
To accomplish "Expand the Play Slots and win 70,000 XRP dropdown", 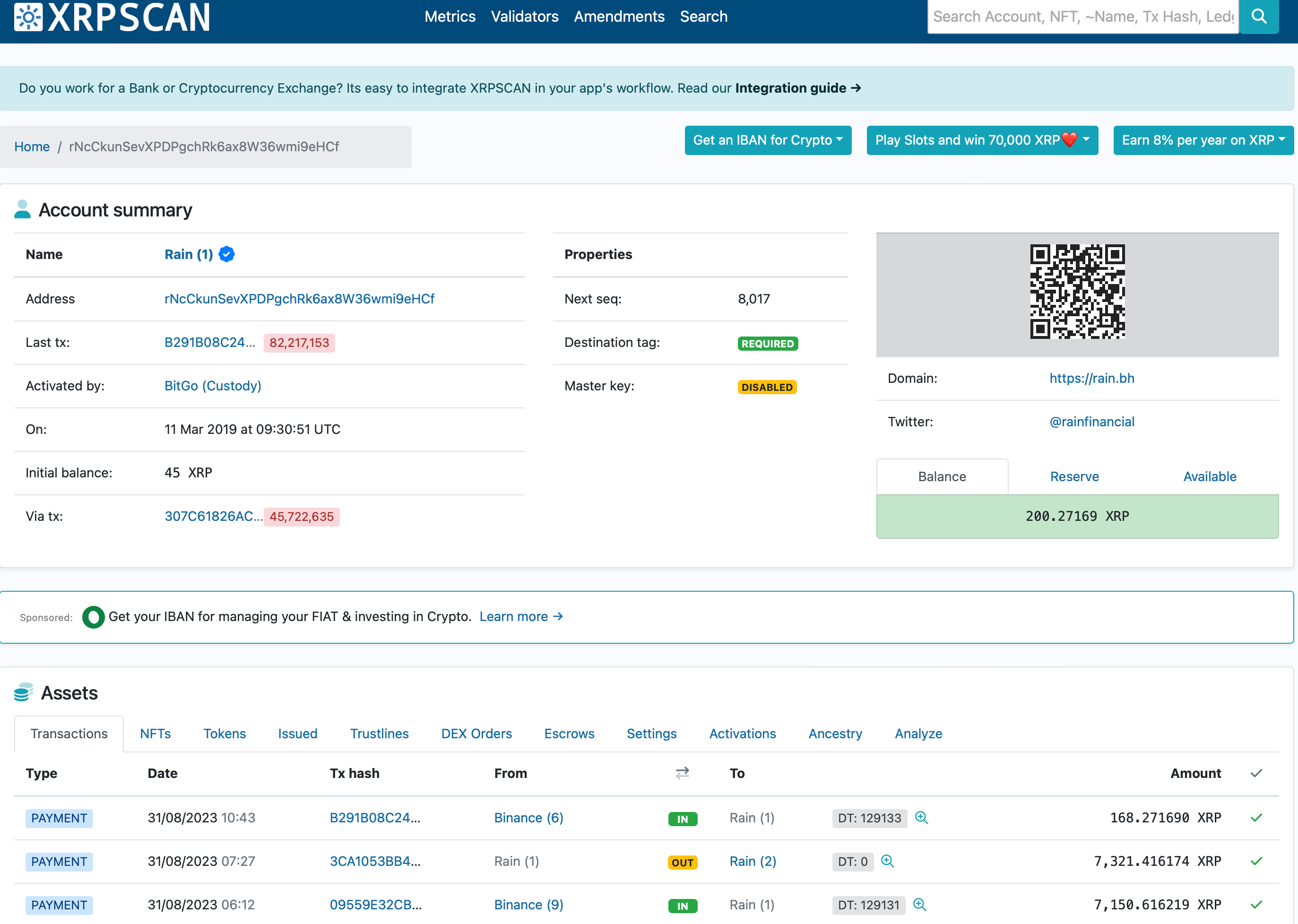I will pyautogui.click(x=982, y=140).
